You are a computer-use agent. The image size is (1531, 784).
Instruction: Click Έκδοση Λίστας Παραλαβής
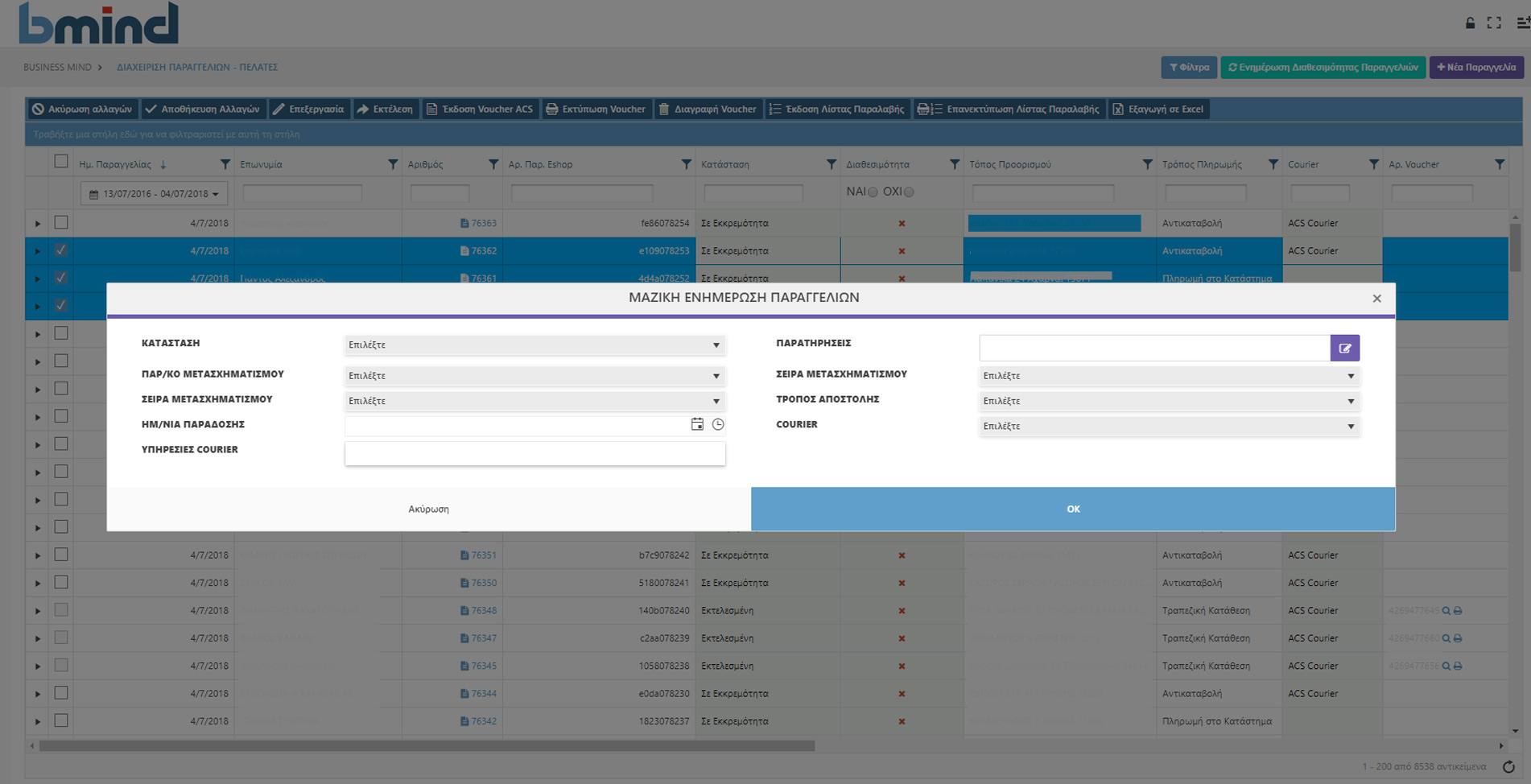837,109
